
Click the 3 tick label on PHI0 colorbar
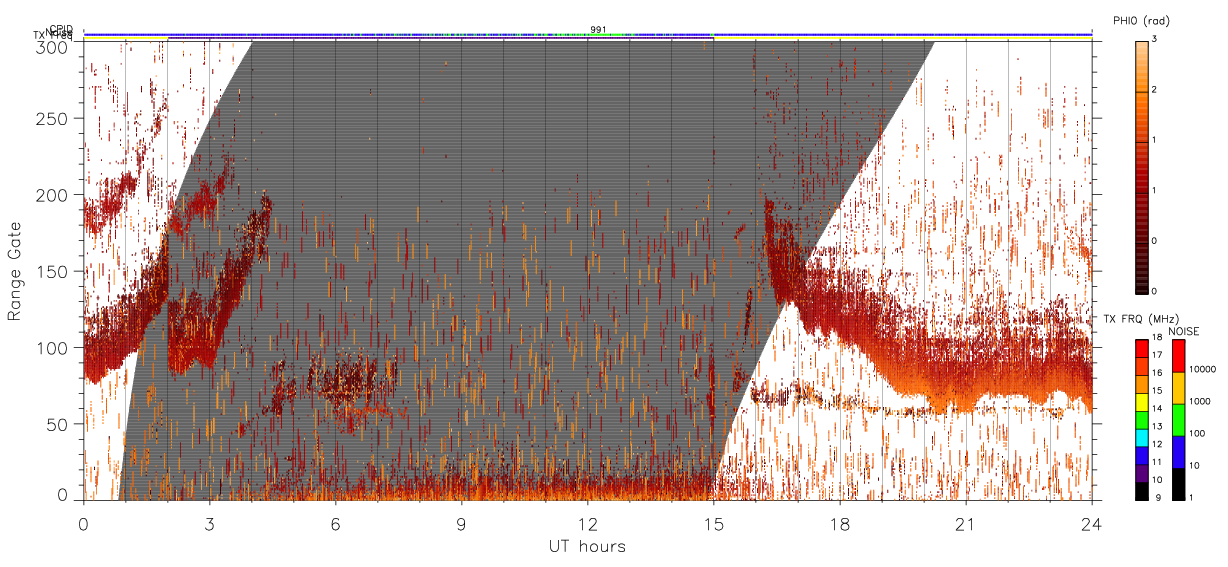[1155, 41]
